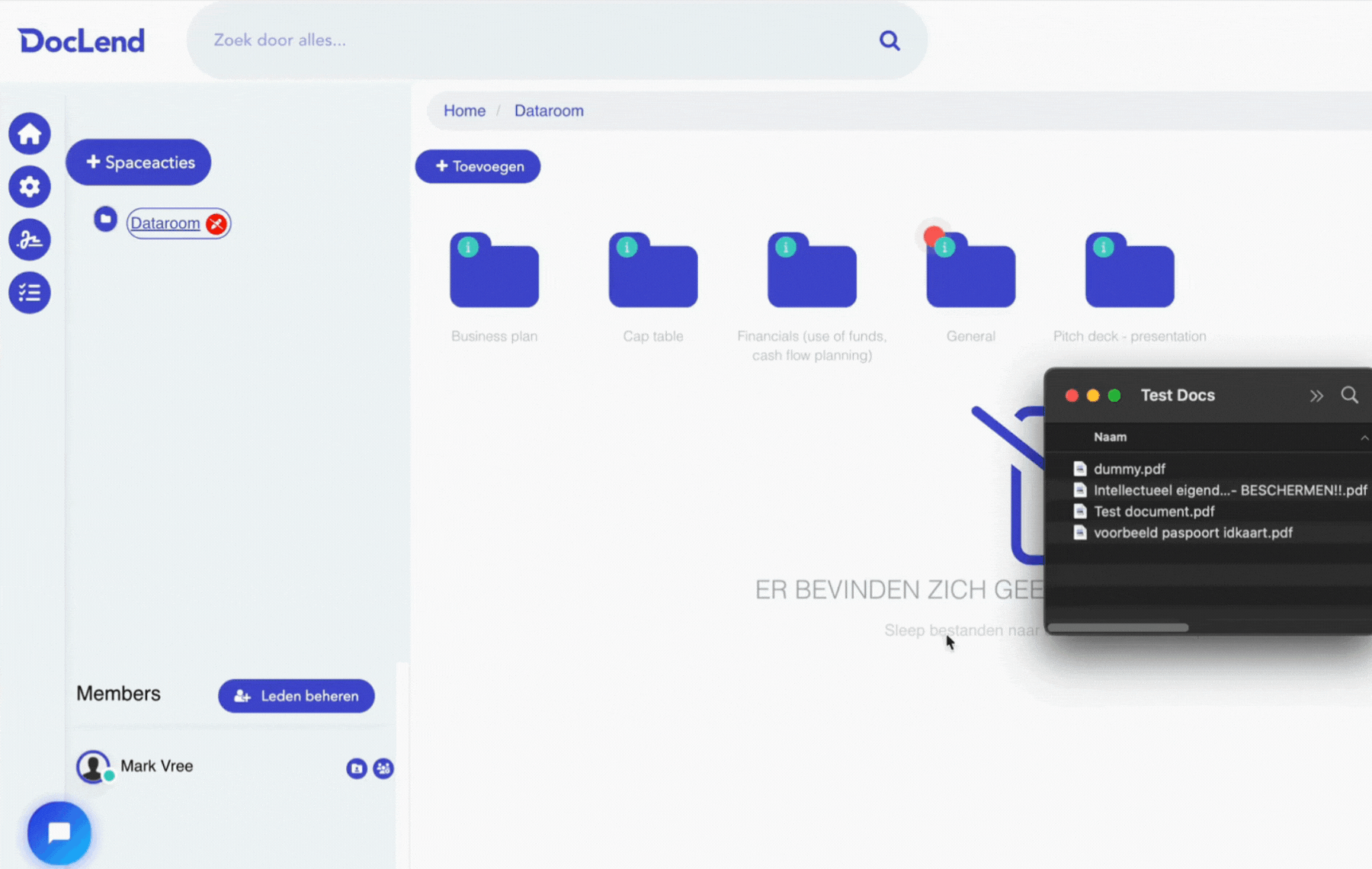
Task: Open the Pitch deck - presentation folder
Action: (1130, 271)
